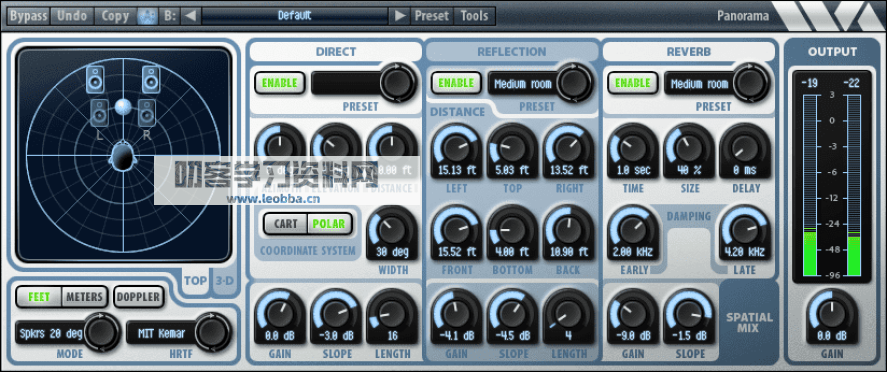Click the Copy button
The image size is (887, 372).
click(x=115, y=16)
